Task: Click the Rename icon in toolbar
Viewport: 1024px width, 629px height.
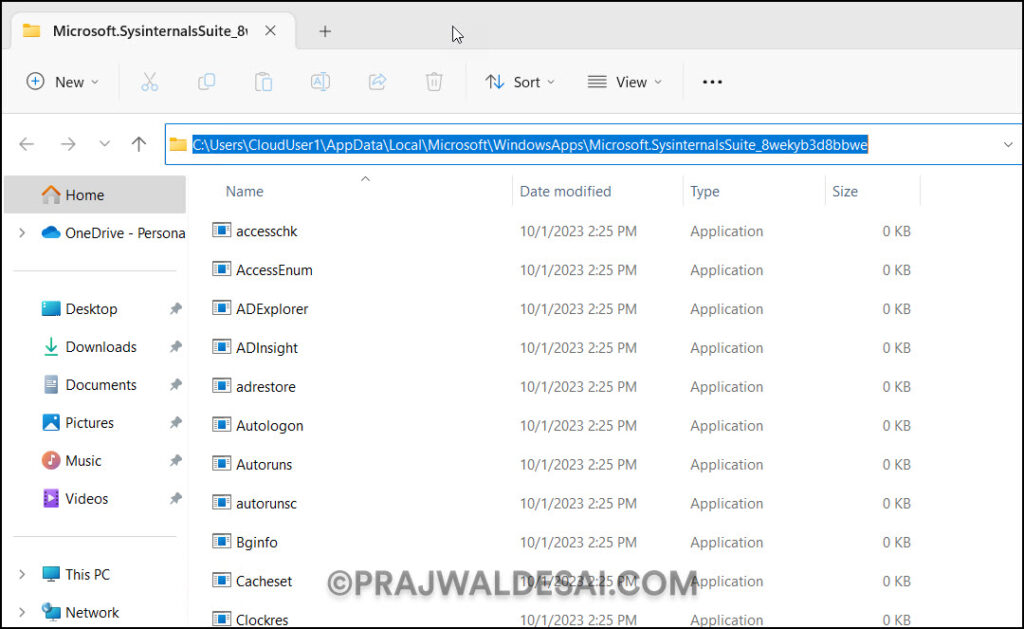Action: [320, 82]
